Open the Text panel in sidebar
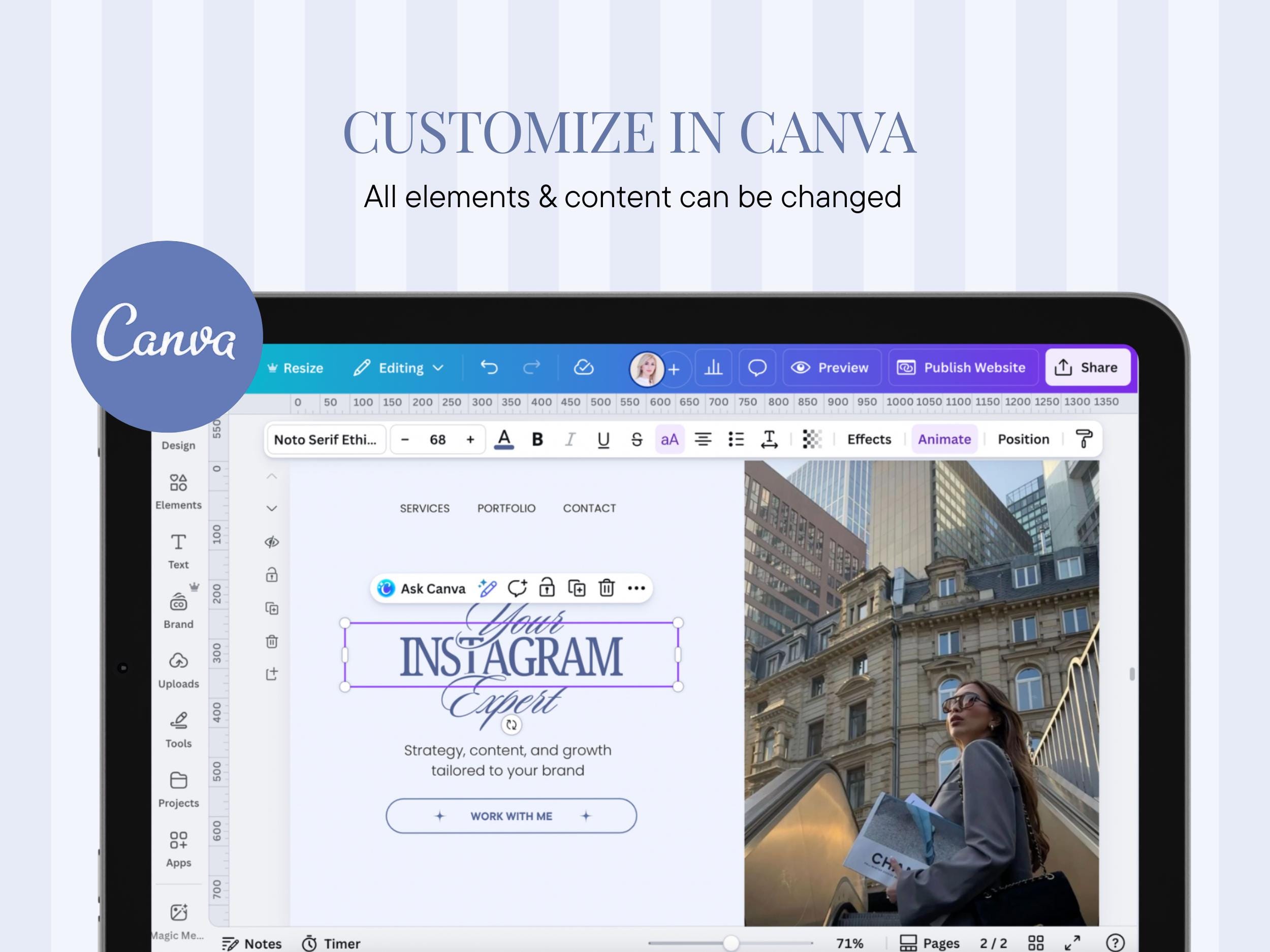 click(178, 551)
